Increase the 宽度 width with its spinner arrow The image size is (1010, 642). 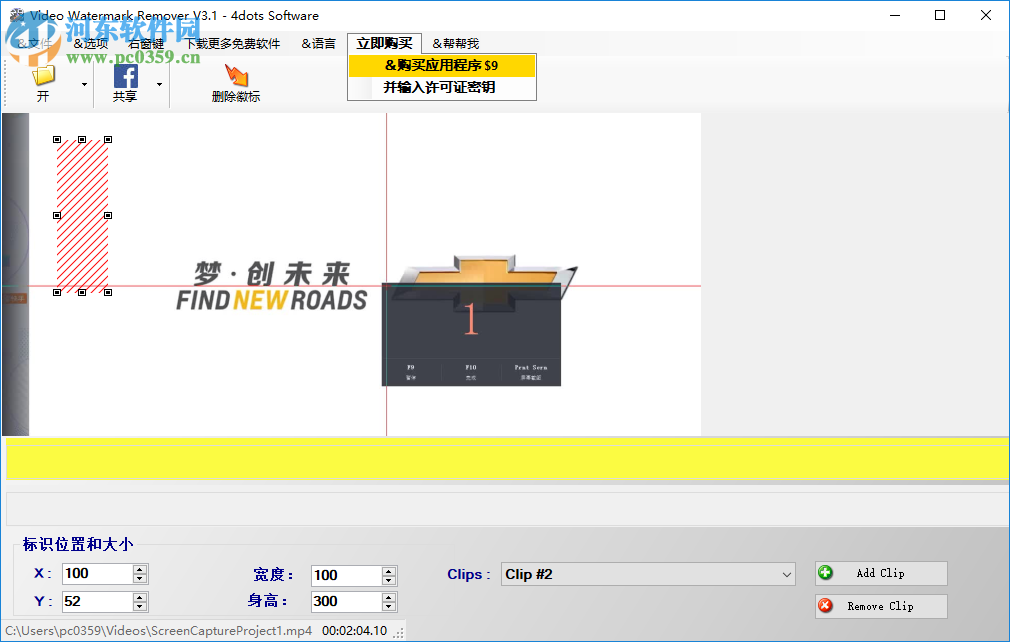point(386,569)
